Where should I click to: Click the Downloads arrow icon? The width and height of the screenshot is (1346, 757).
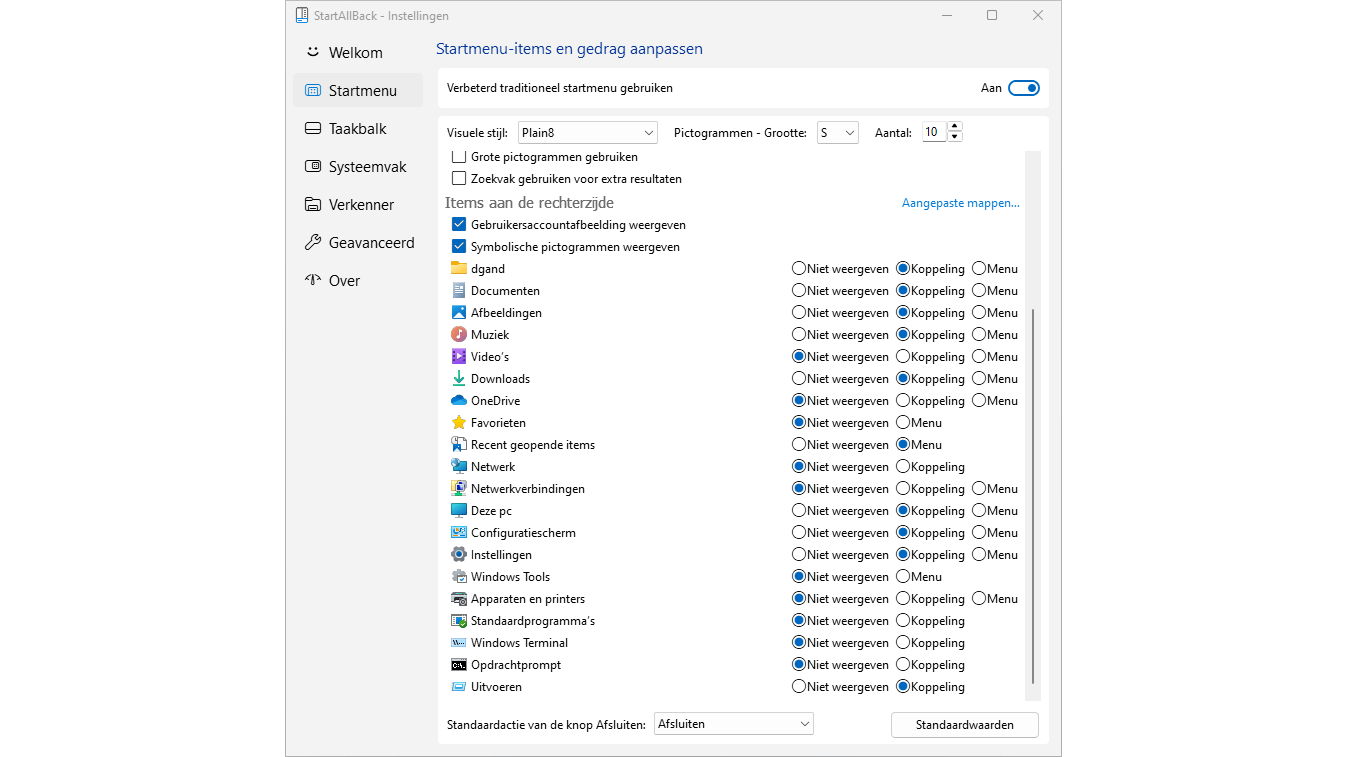[459, 379]
